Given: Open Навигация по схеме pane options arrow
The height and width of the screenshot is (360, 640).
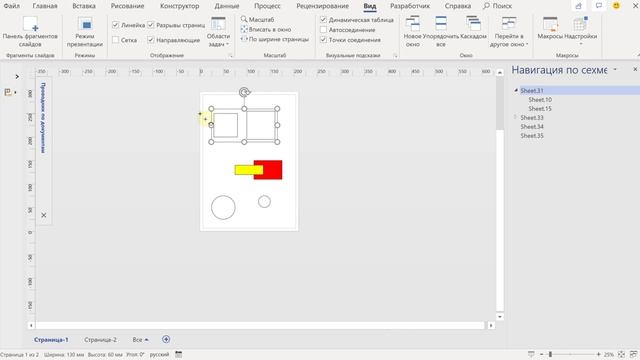Looking at the screenshot, I should pyautogui.click(x=615, y=70).
